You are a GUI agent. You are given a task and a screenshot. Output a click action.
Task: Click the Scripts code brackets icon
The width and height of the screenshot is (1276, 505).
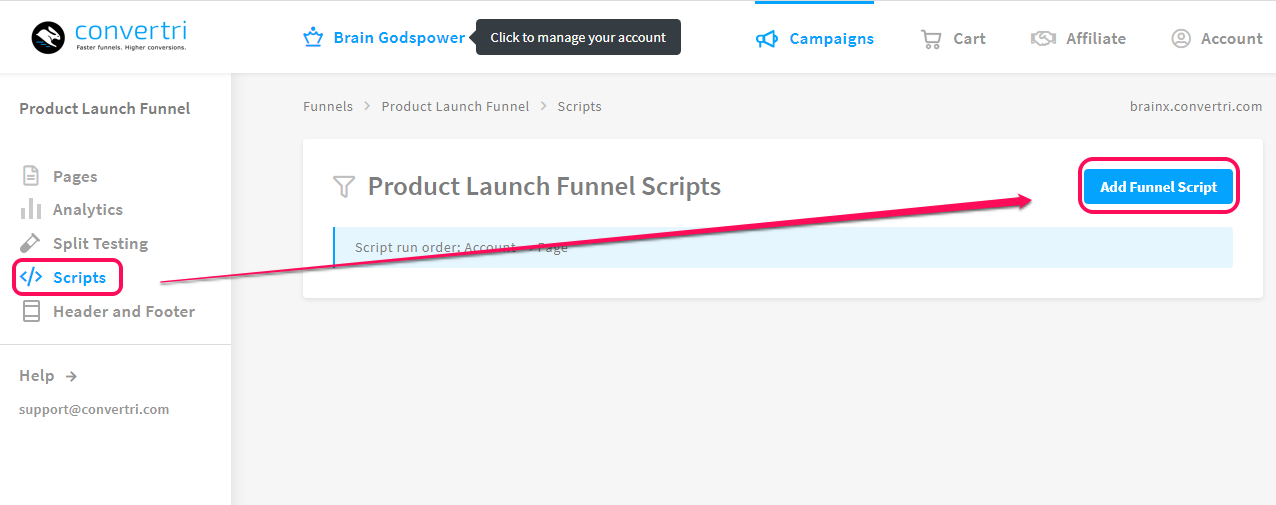(x=31, y=277)
